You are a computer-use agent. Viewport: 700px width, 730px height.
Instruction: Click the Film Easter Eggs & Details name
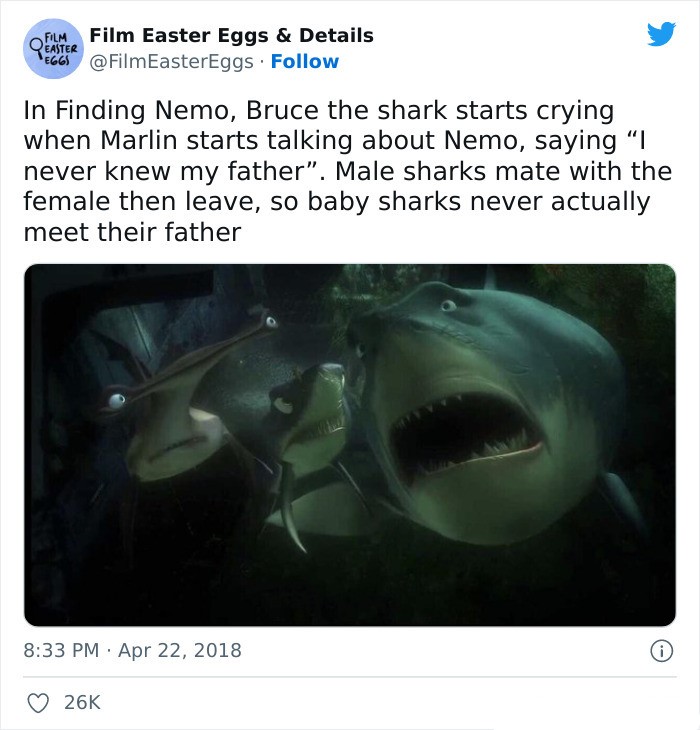click(231, 35)
